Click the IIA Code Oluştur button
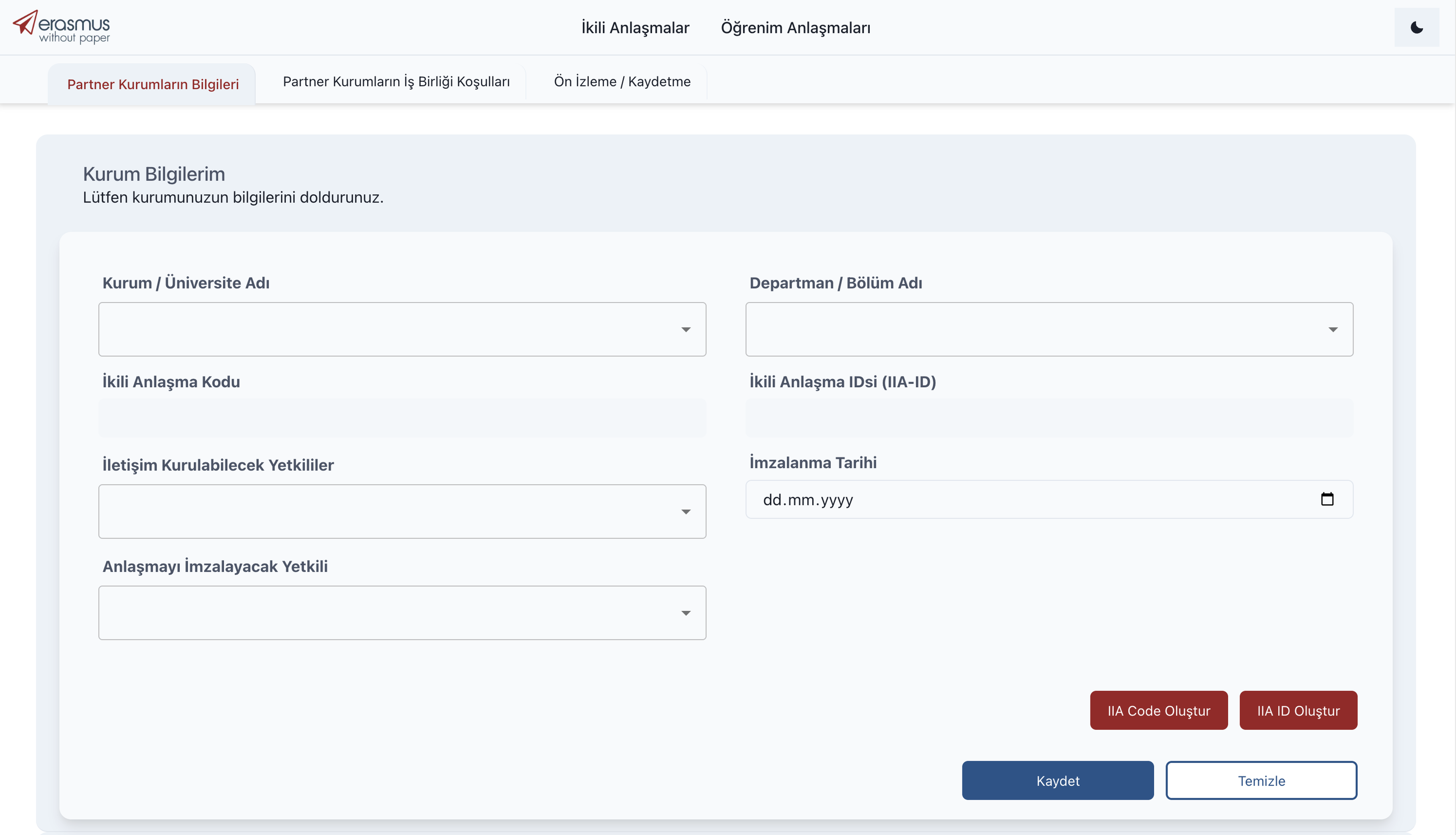Viewport: 1456px width, 835px height. pyautogui.click(x=1159, y=711)
